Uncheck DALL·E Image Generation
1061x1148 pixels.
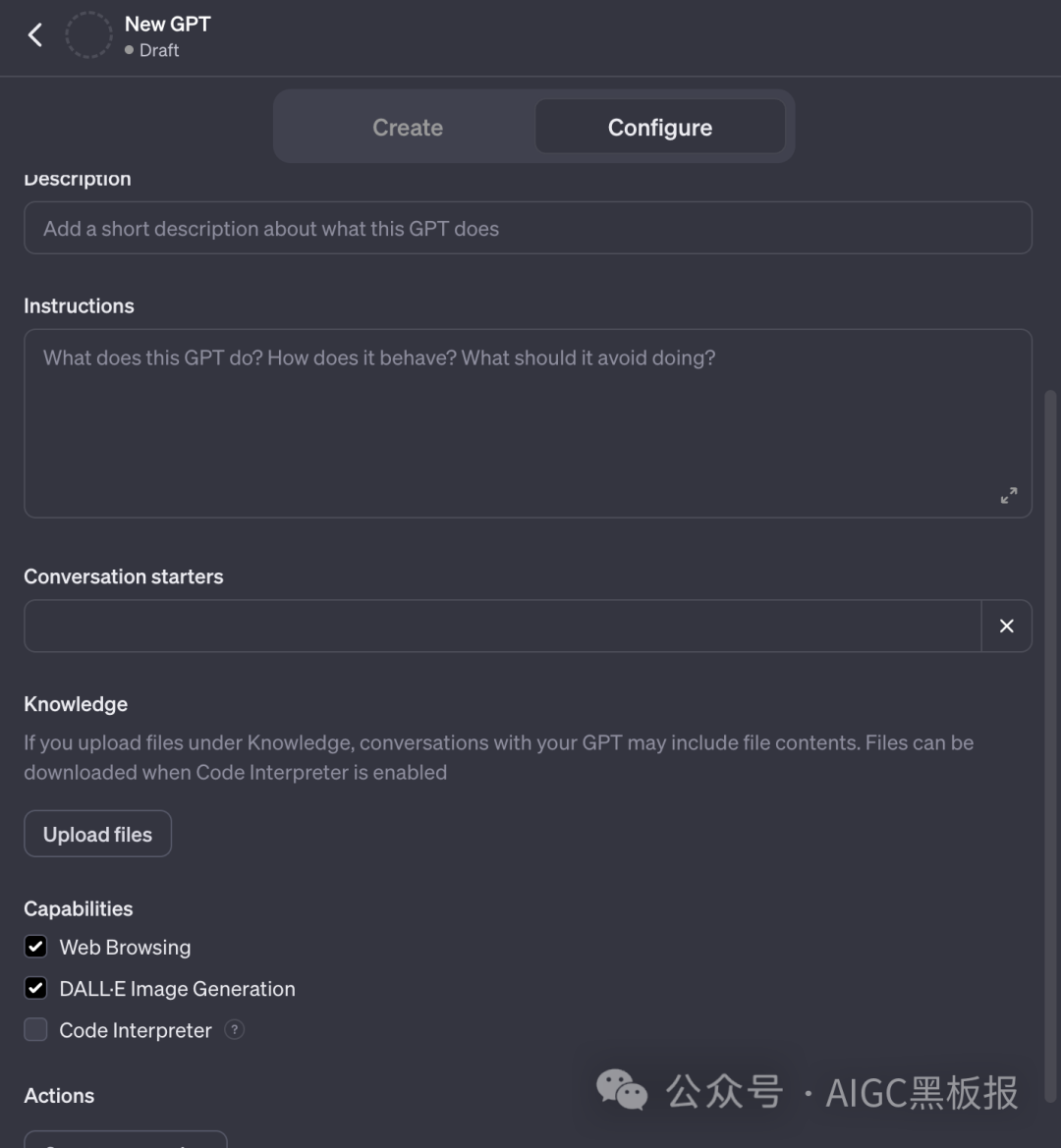tap(35, 988)
